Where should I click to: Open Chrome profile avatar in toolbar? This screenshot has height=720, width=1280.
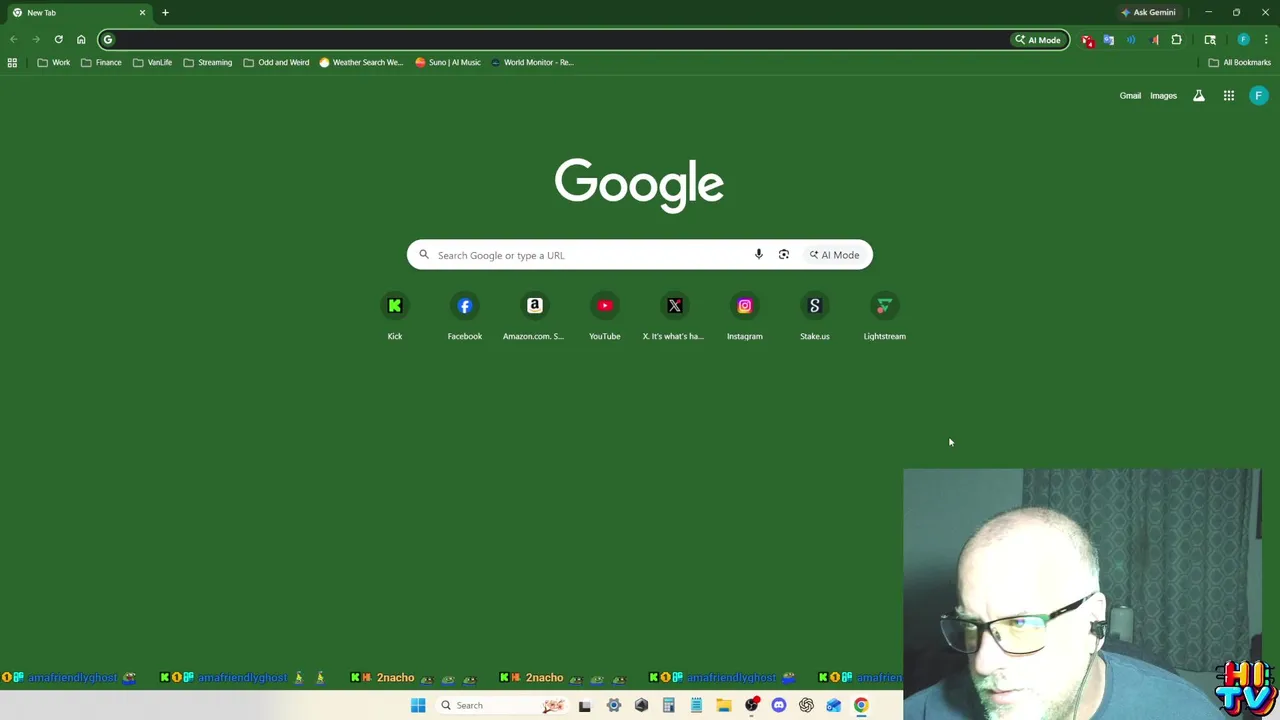click(1243, 40)
